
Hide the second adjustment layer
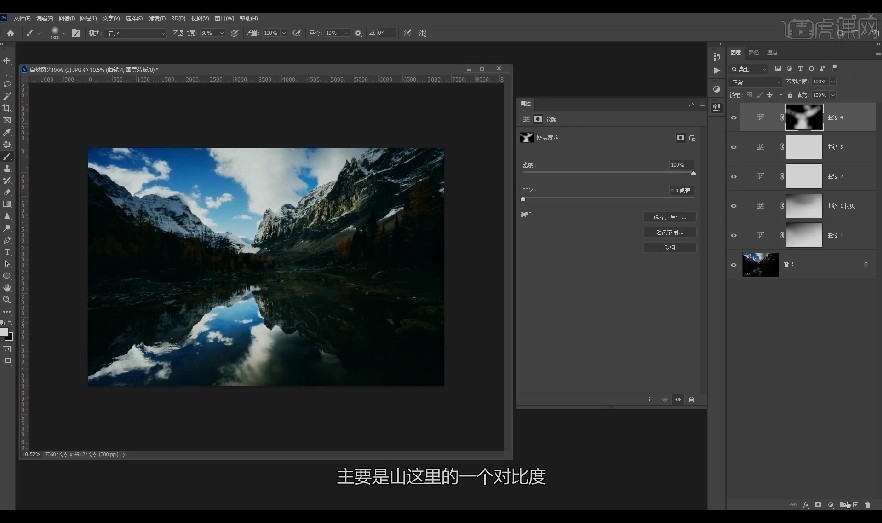click(734, 147)
